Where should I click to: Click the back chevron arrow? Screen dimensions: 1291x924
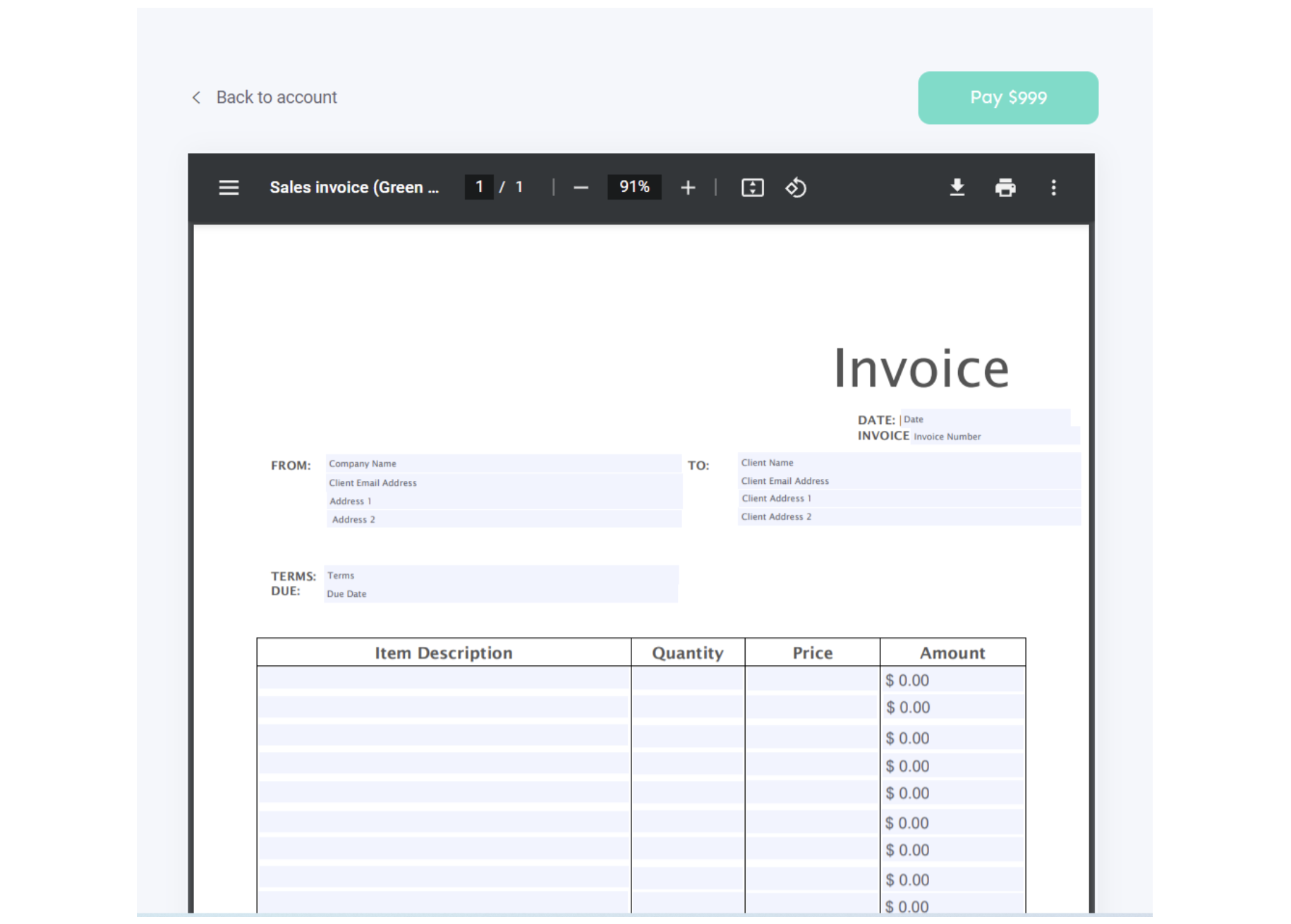pyautogui.click(x=196, y=97)
